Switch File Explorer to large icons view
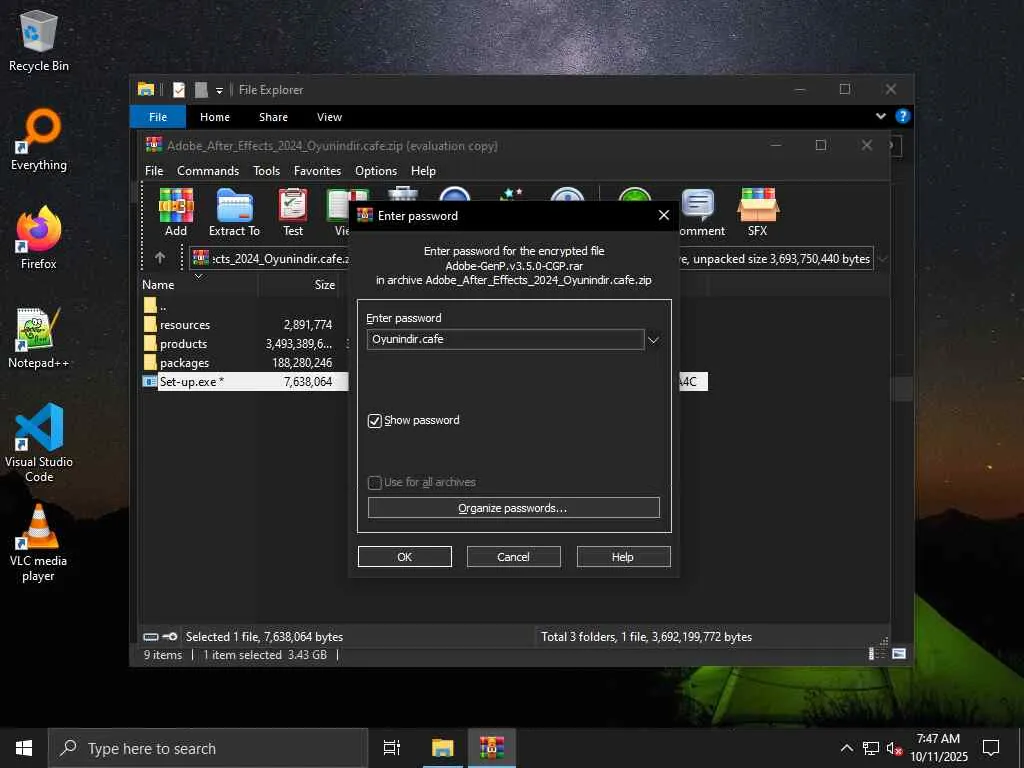This screenshot has height=768, width=1024. (x=899, y=654)
